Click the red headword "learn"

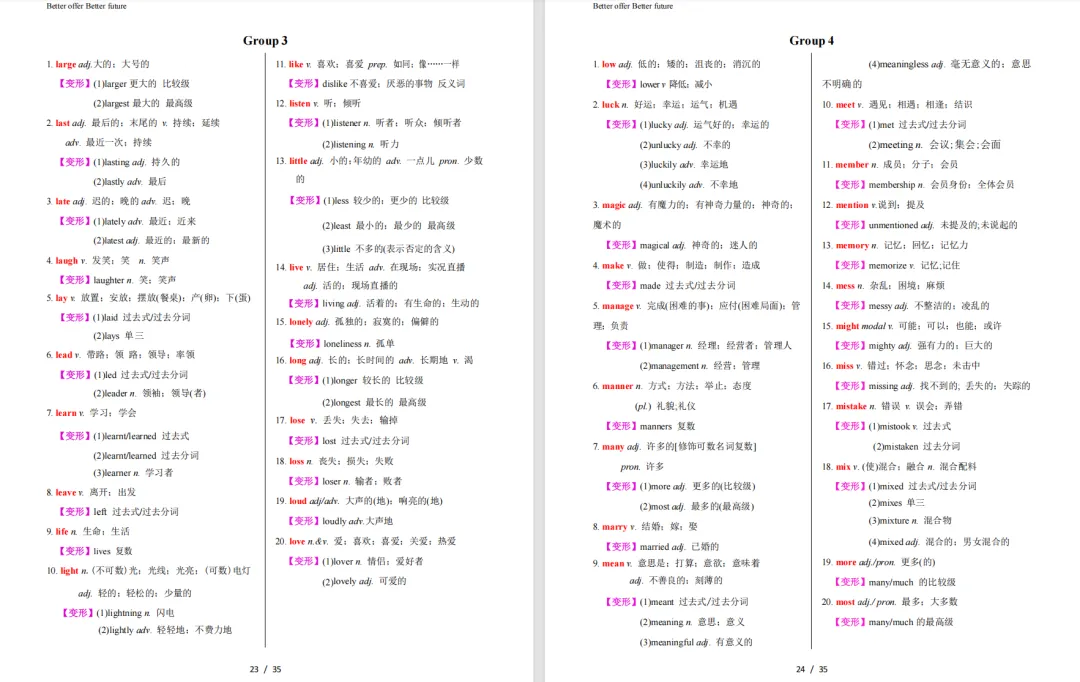click(x=66, y=413)
